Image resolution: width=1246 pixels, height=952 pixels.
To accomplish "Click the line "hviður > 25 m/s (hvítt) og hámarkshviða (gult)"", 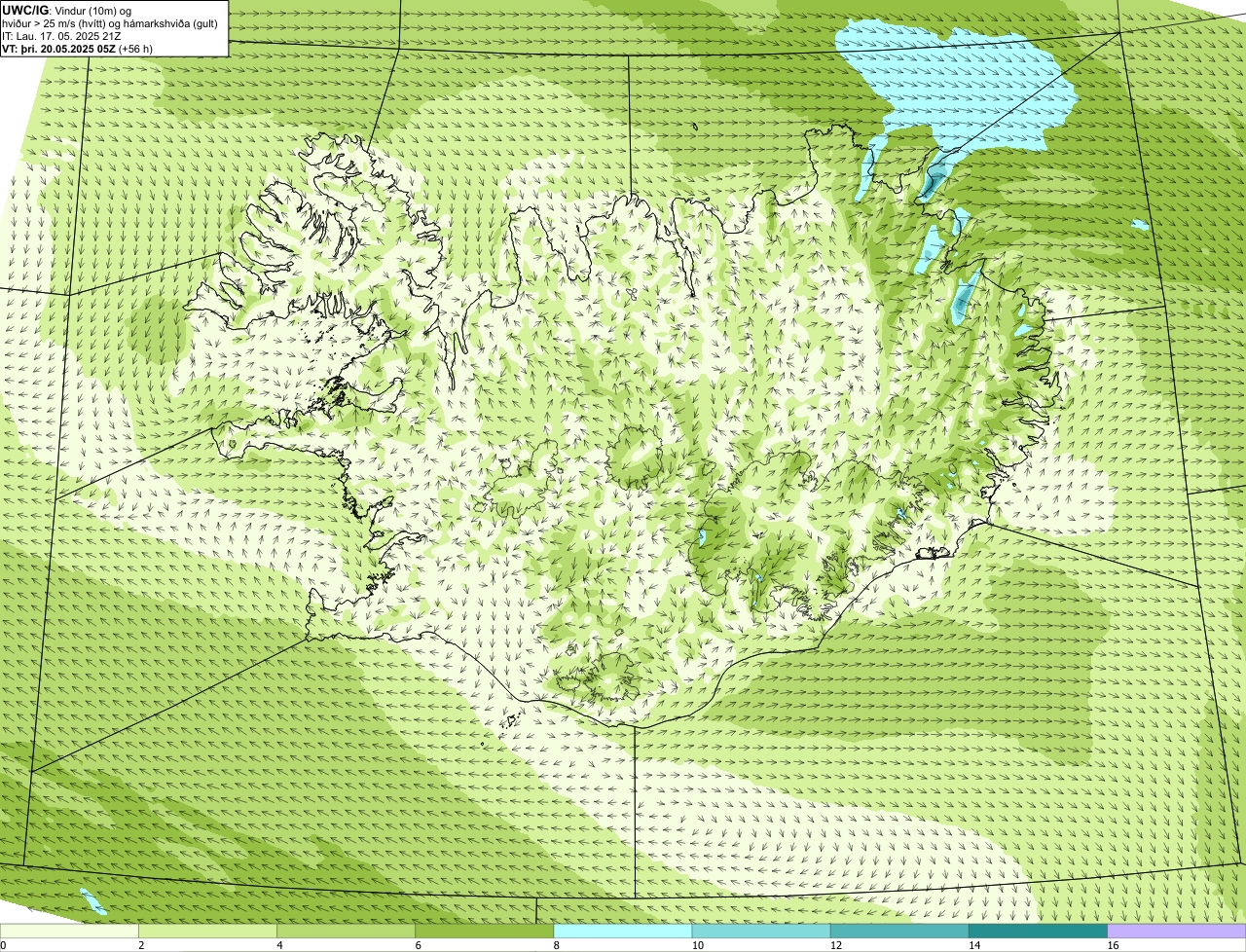I will click(110, 23).
